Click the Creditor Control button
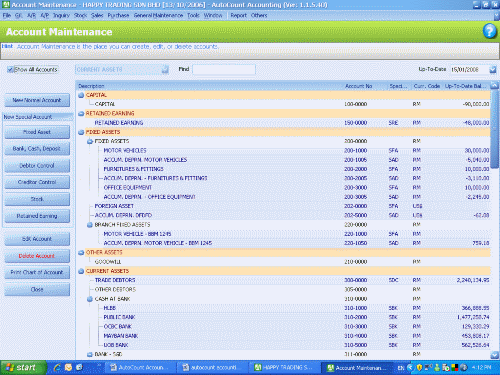Screen dimensions: 500x375 point(37,182)
